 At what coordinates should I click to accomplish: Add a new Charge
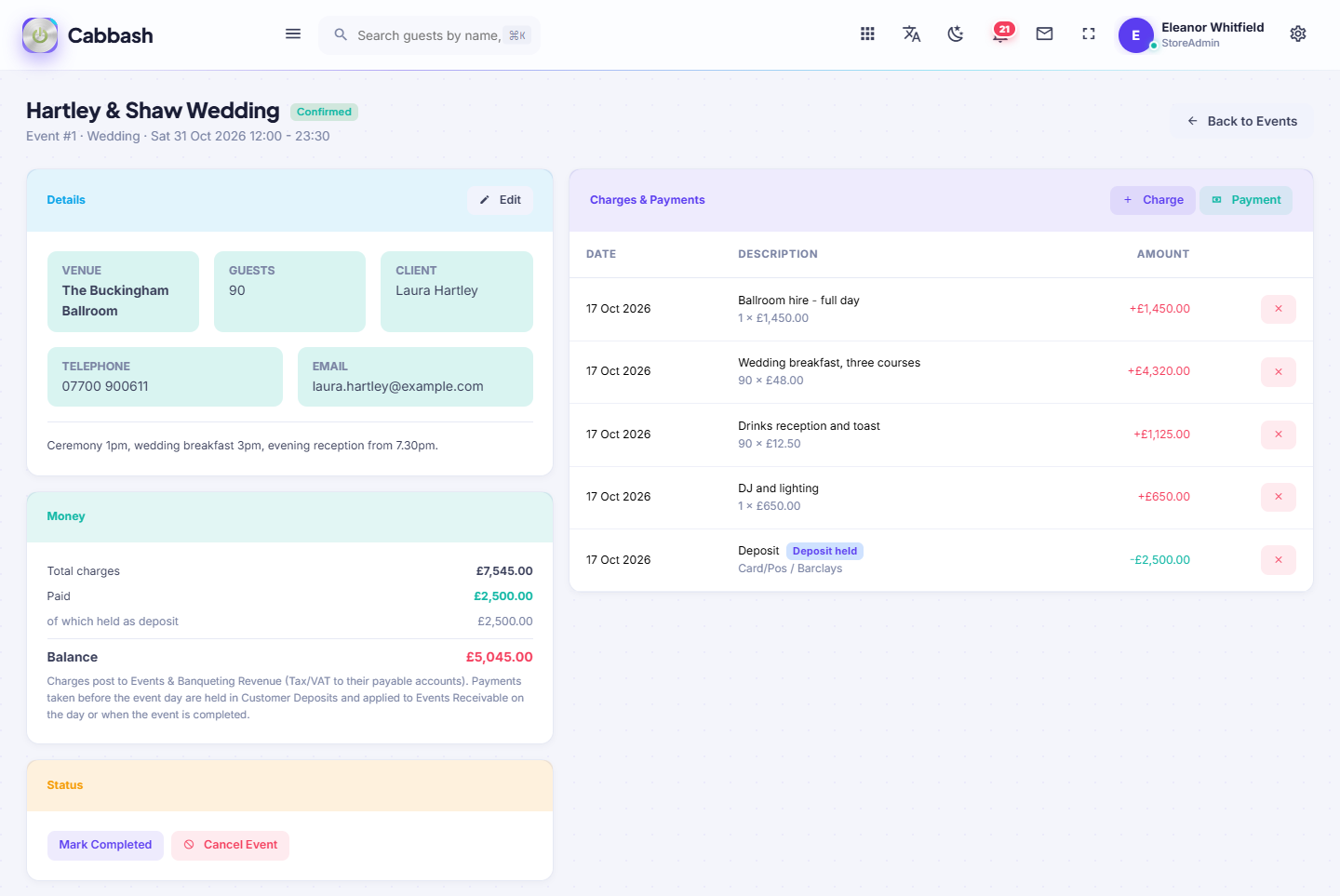coord(1153,200)
